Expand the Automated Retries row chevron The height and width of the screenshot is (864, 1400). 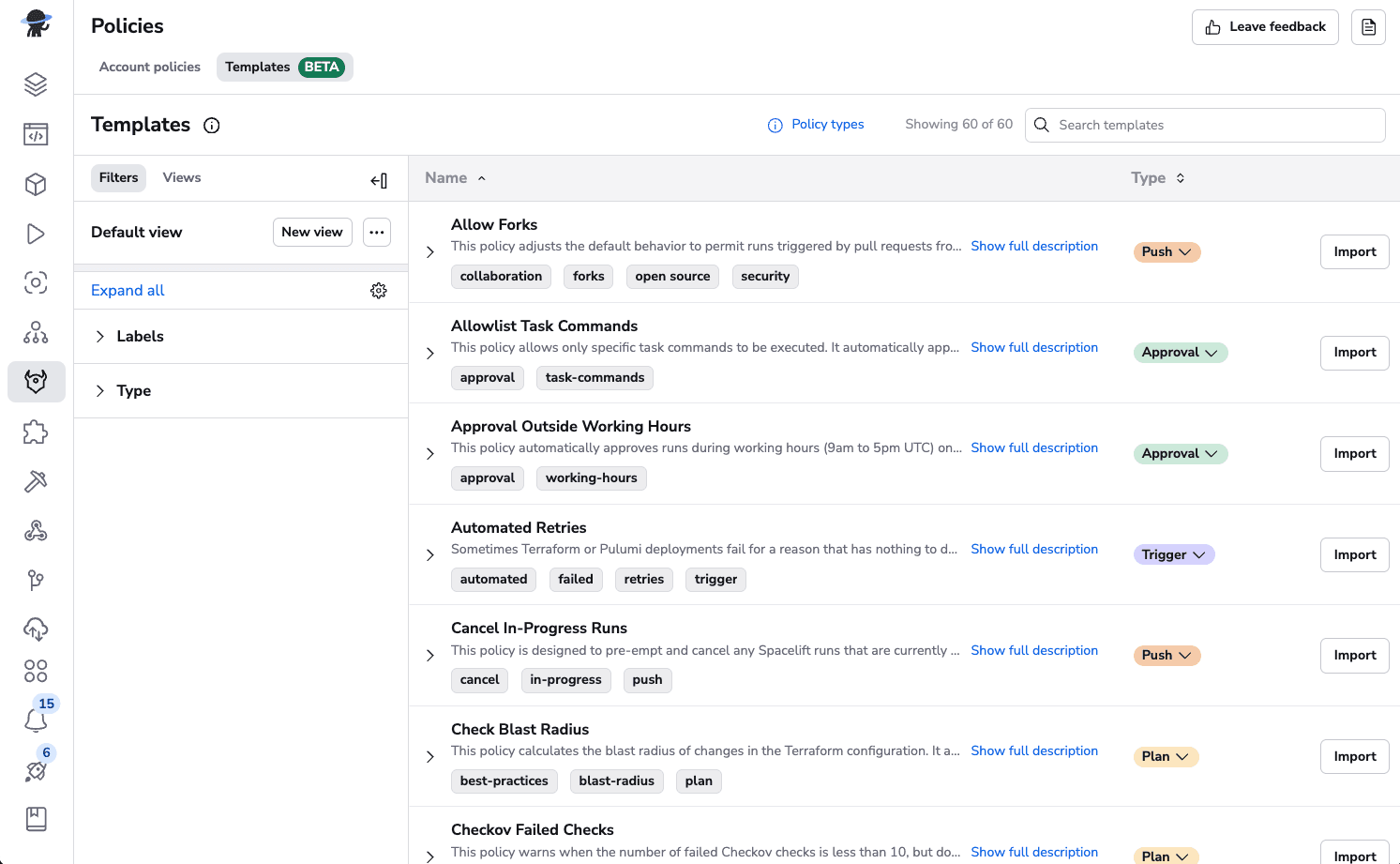click(x=430, y=554)
